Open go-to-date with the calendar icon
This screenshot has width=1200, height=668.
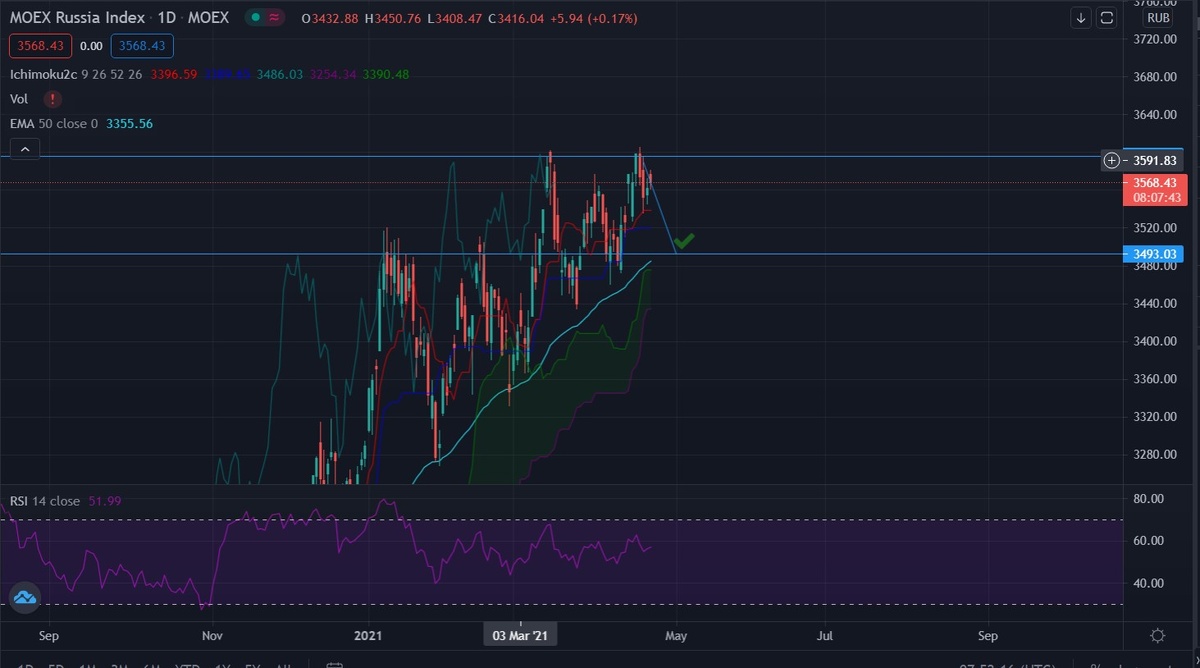tap(334, 662)
